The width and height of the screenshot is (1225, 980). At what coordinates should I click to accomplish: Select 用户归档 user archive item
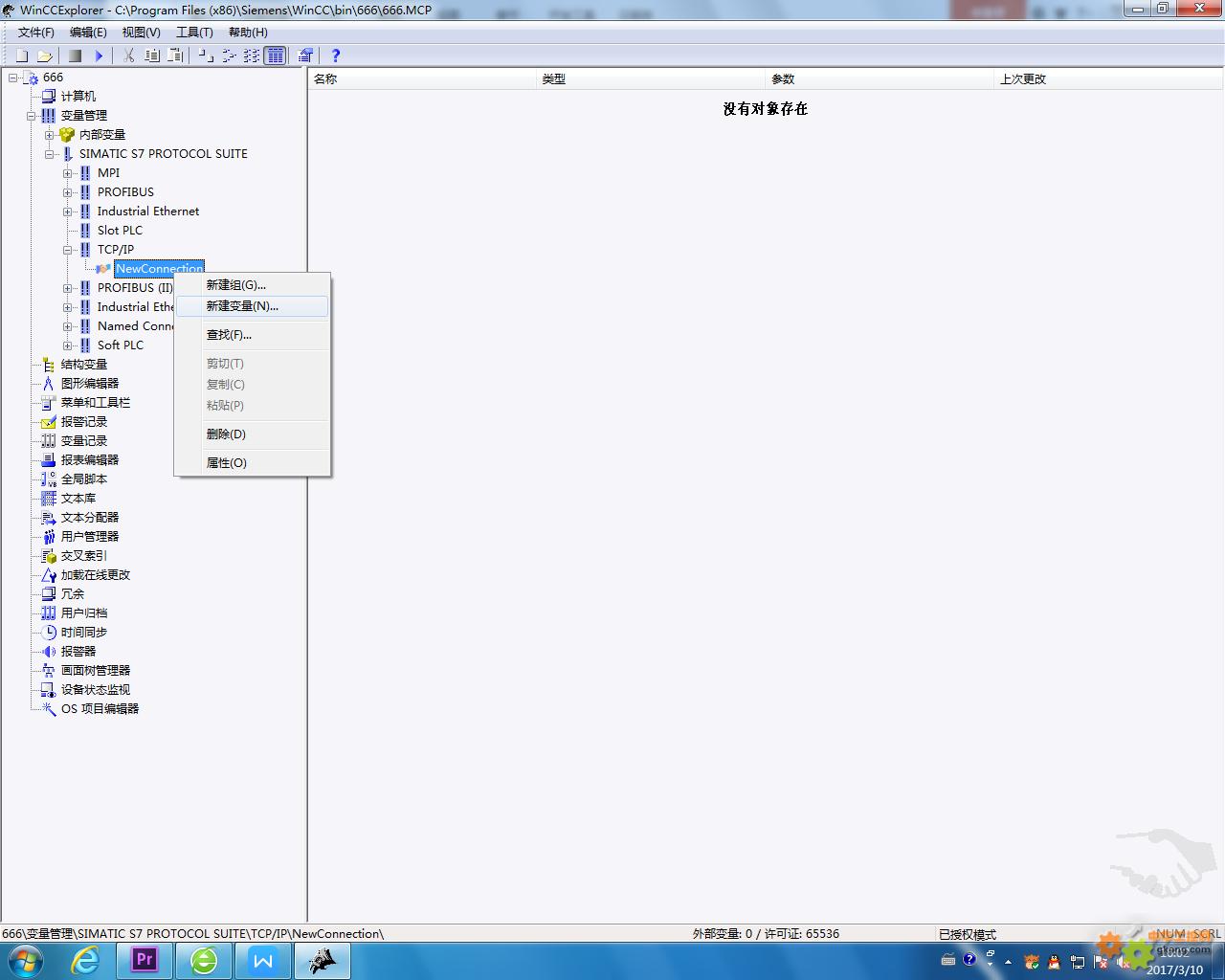coord(83,613)
